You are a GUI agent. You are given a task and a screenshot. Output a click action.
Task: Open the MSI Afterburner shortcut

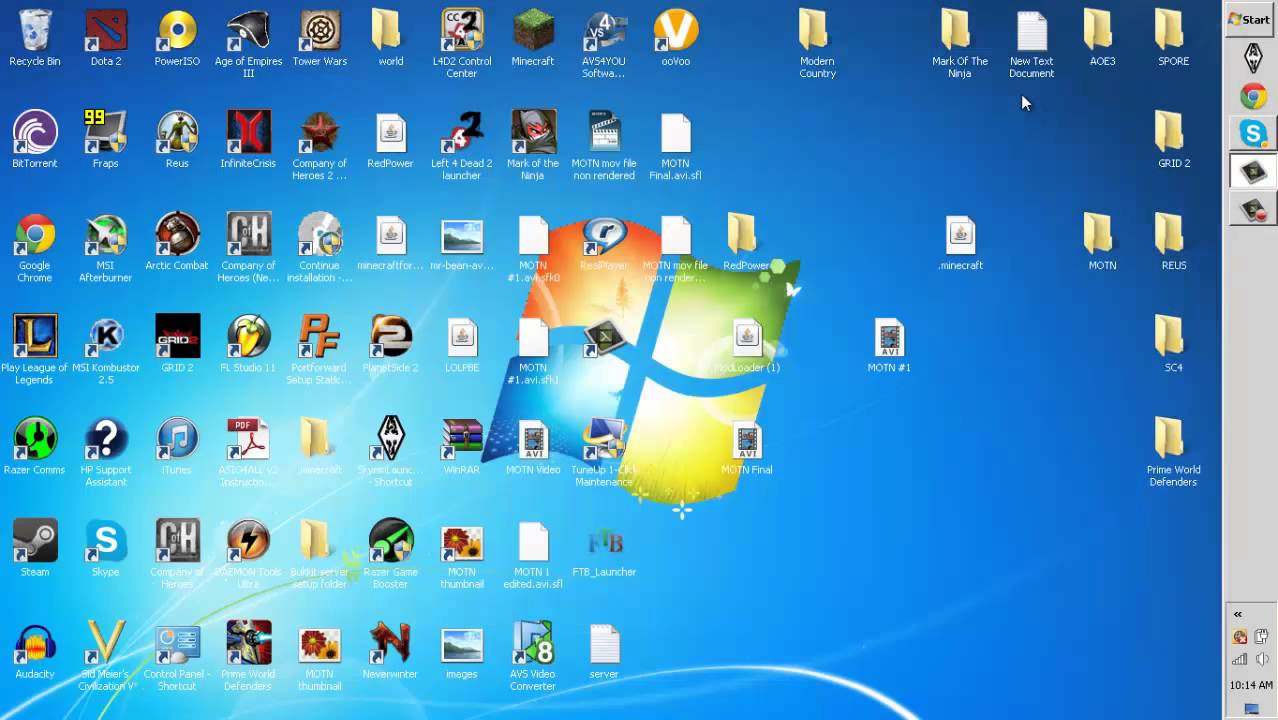point(106,236)
